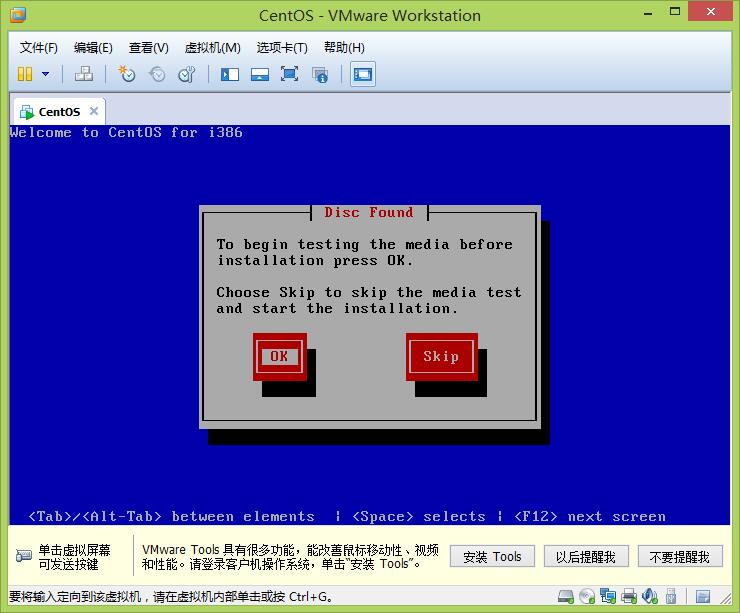
Task: Click the pause virtual machine icon
Action: point(25,74)
